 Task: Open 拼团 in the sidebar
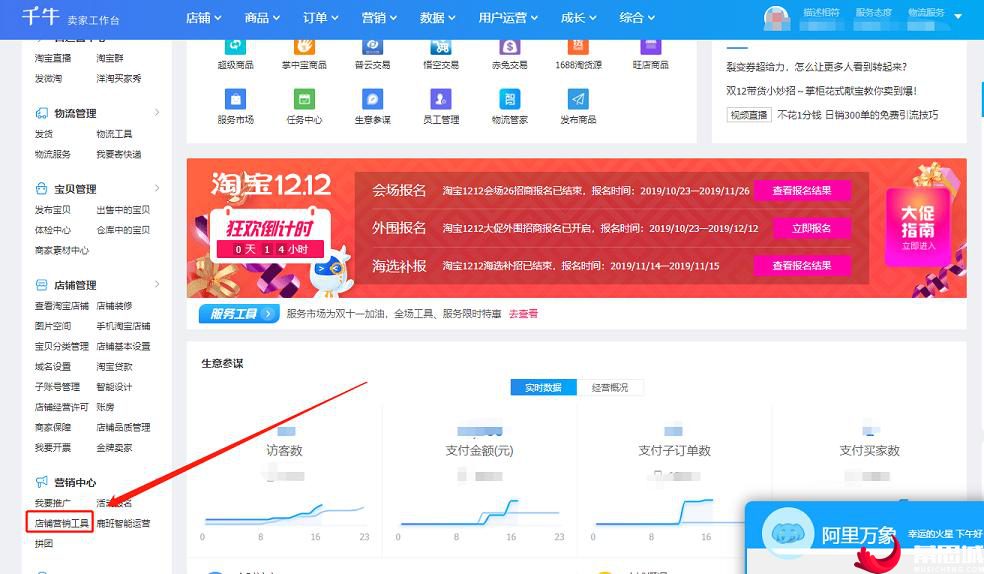(x=44, y=543)
